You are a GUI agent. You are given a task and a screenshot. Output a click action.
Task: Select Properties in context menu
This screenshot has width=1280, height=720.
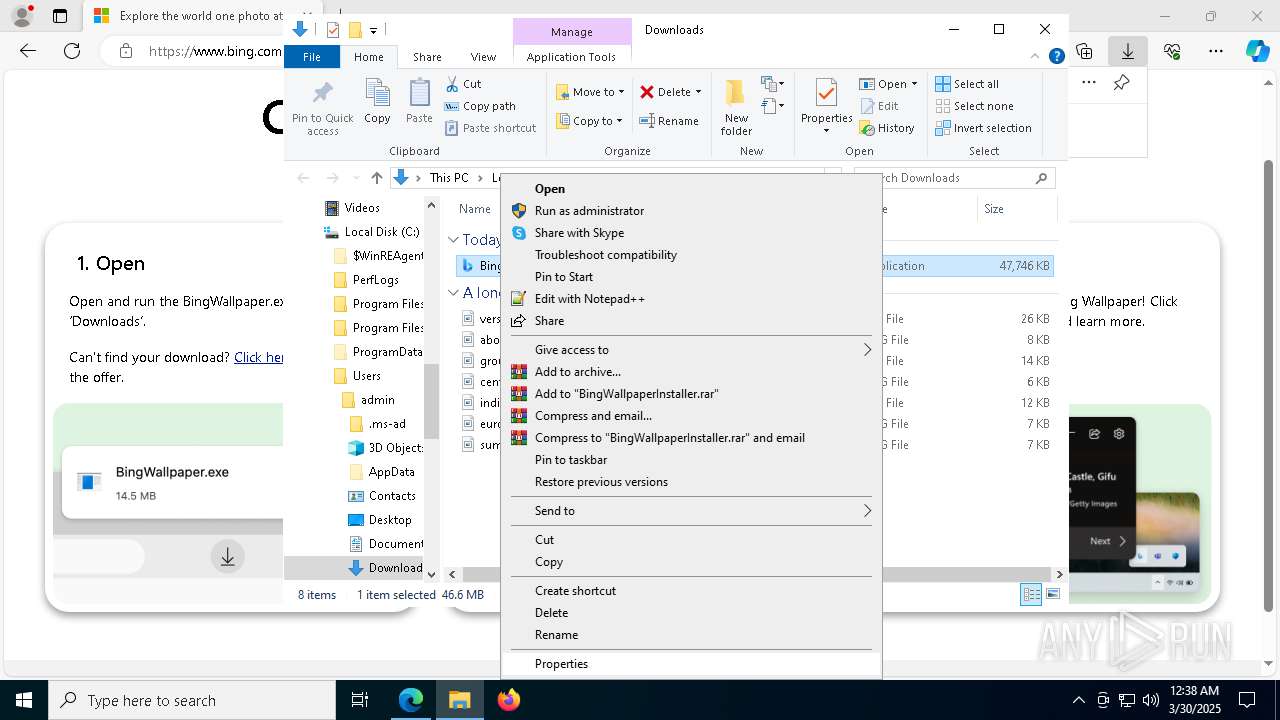pos(691,664)
